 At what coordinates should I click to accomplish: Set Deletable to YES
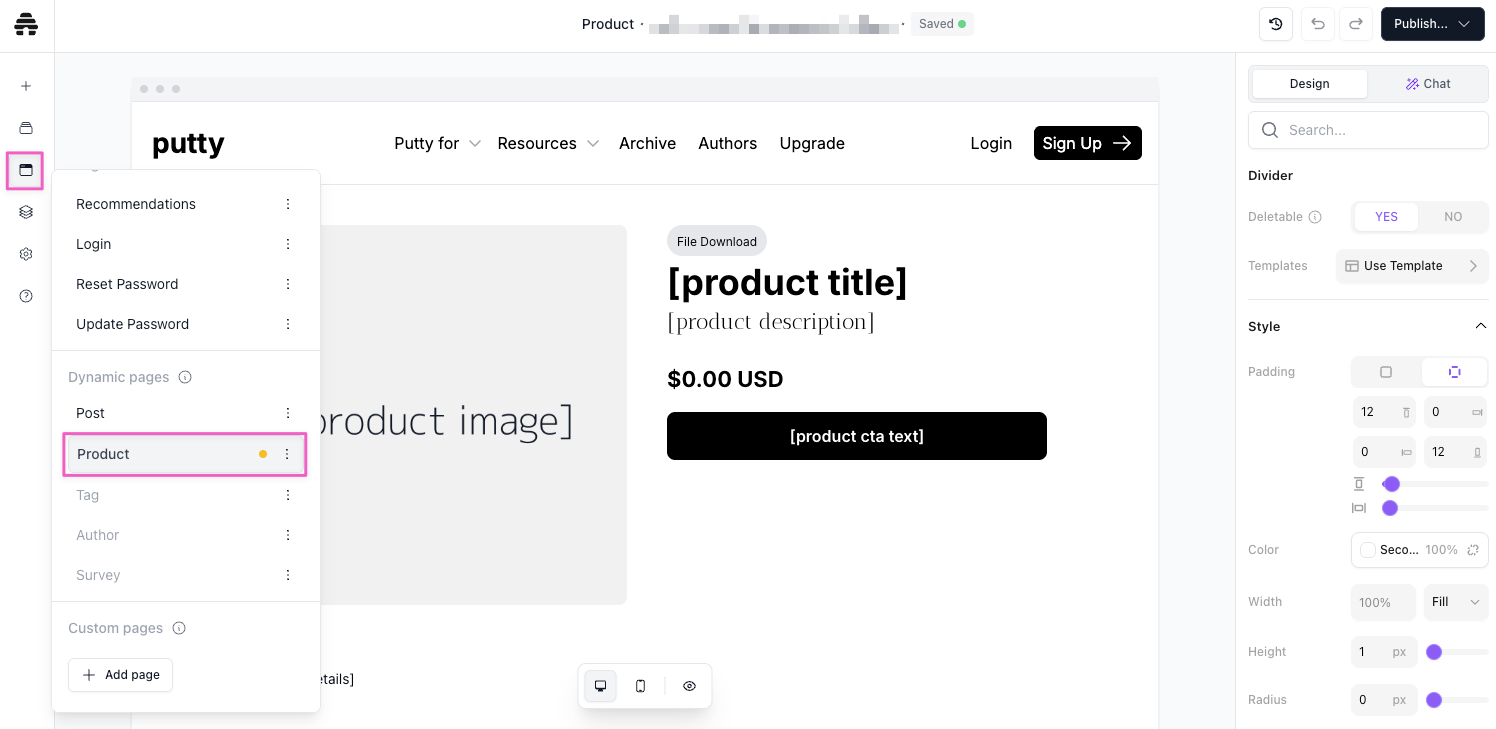tap(1386, 217)
